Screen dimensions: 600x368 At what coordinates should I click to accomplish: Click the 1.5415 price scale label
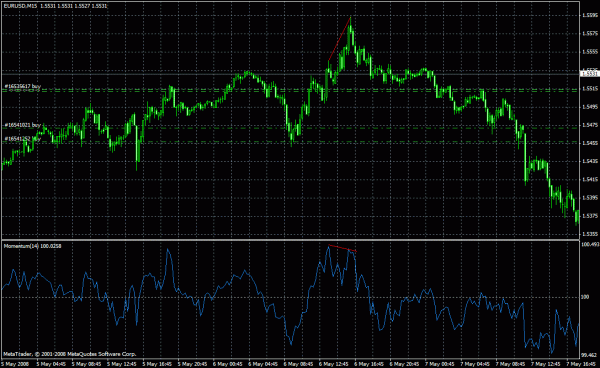point(589,179)
